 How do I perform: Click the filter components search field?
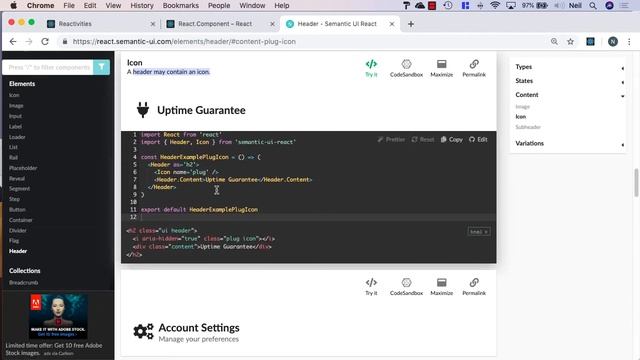[x=48, y=67]
